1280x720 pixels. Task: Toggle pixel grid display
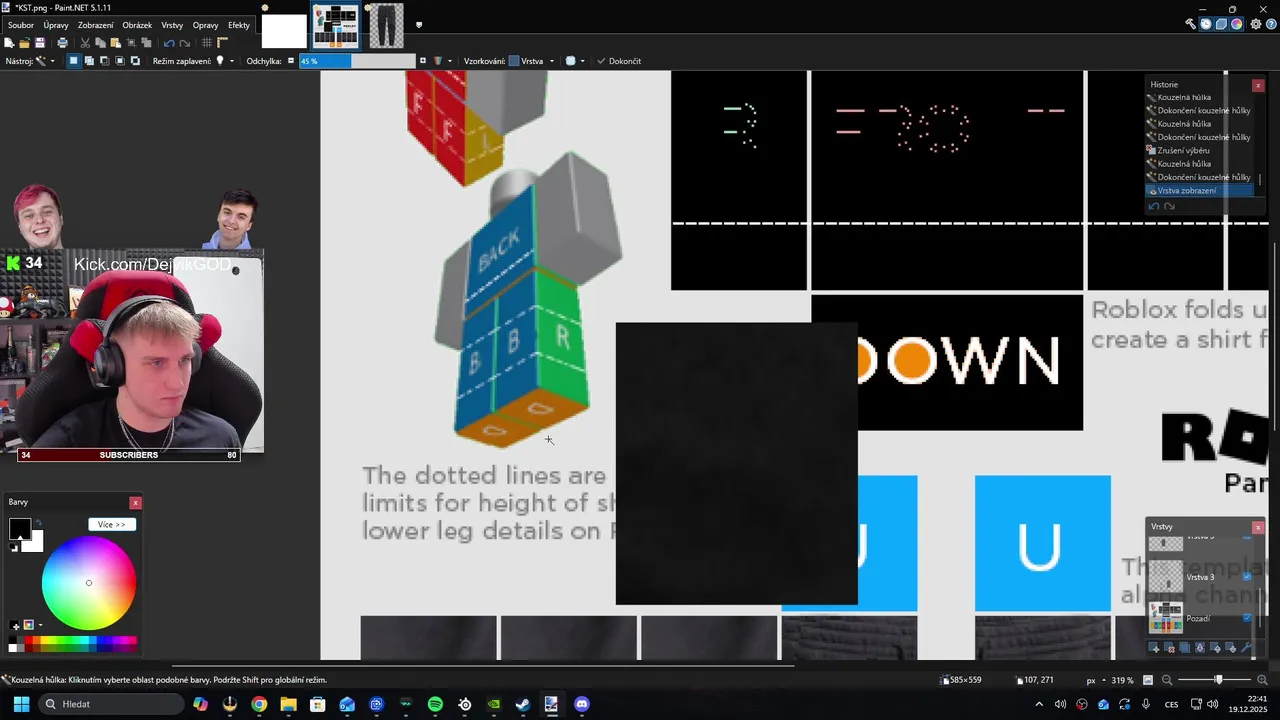tap(207, 43)
